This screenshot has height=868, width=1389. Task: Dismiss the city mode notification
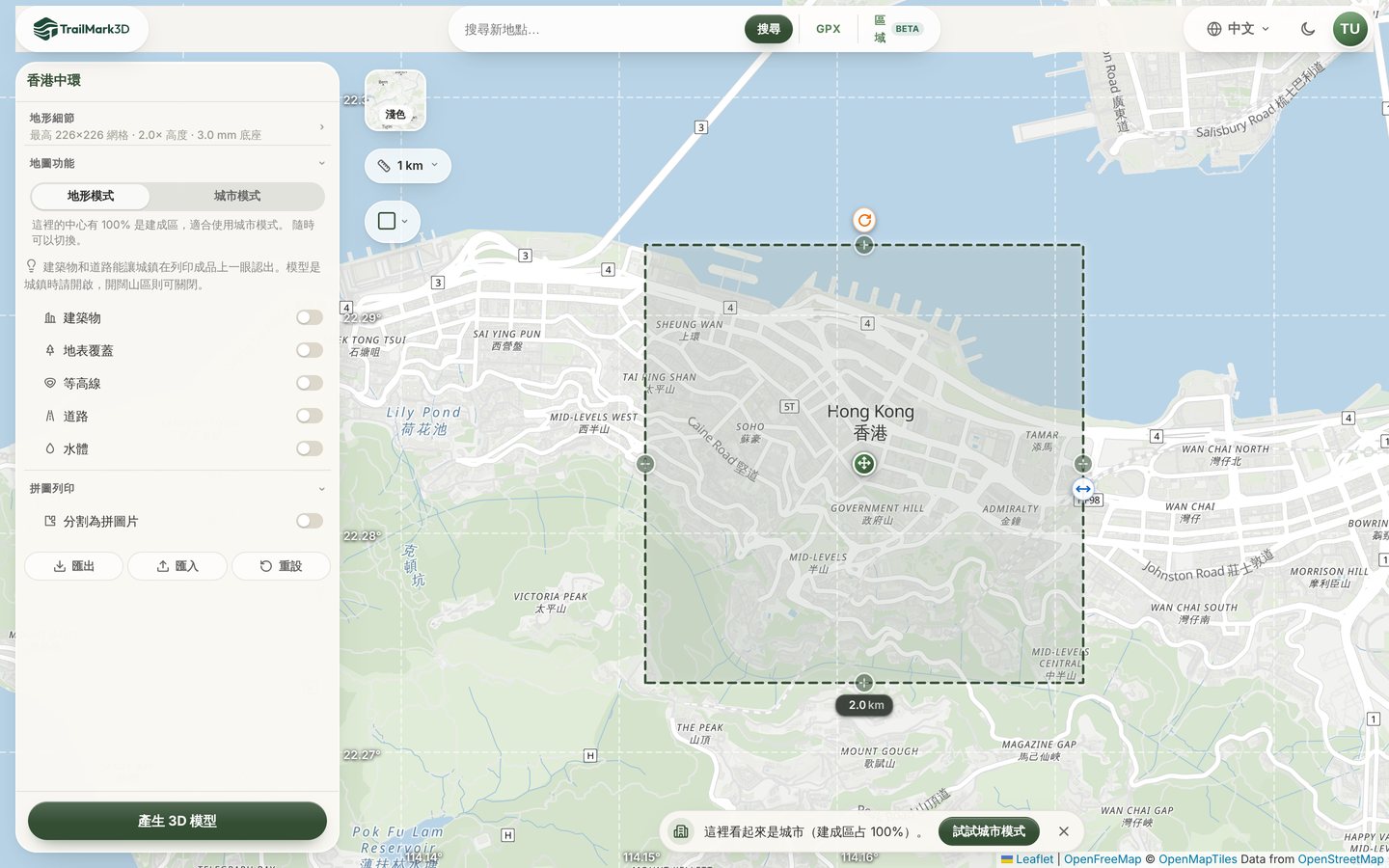pos(1064,831)
